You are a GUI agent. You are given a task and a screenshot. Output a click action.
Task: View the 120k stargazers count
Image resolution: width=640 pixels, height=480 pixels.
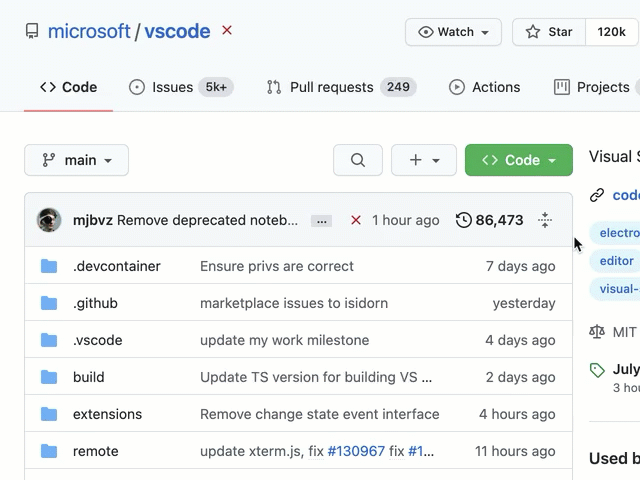611,32
